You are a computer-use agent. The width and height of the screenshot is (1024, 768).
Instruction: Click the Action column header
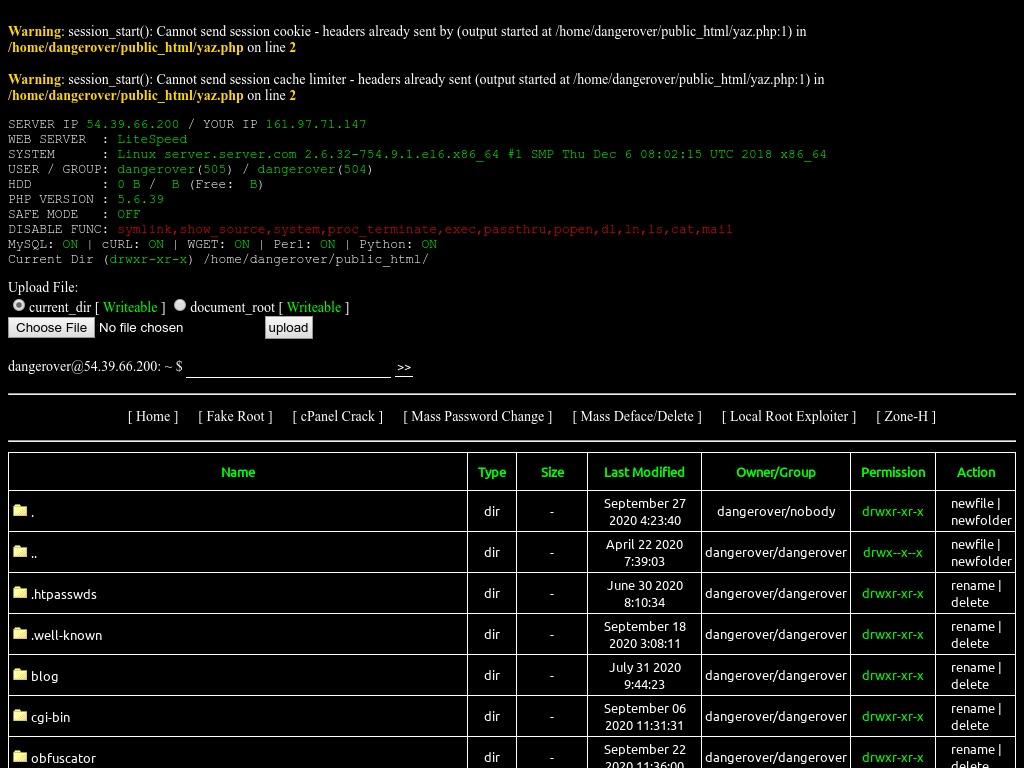click(976, 472)
